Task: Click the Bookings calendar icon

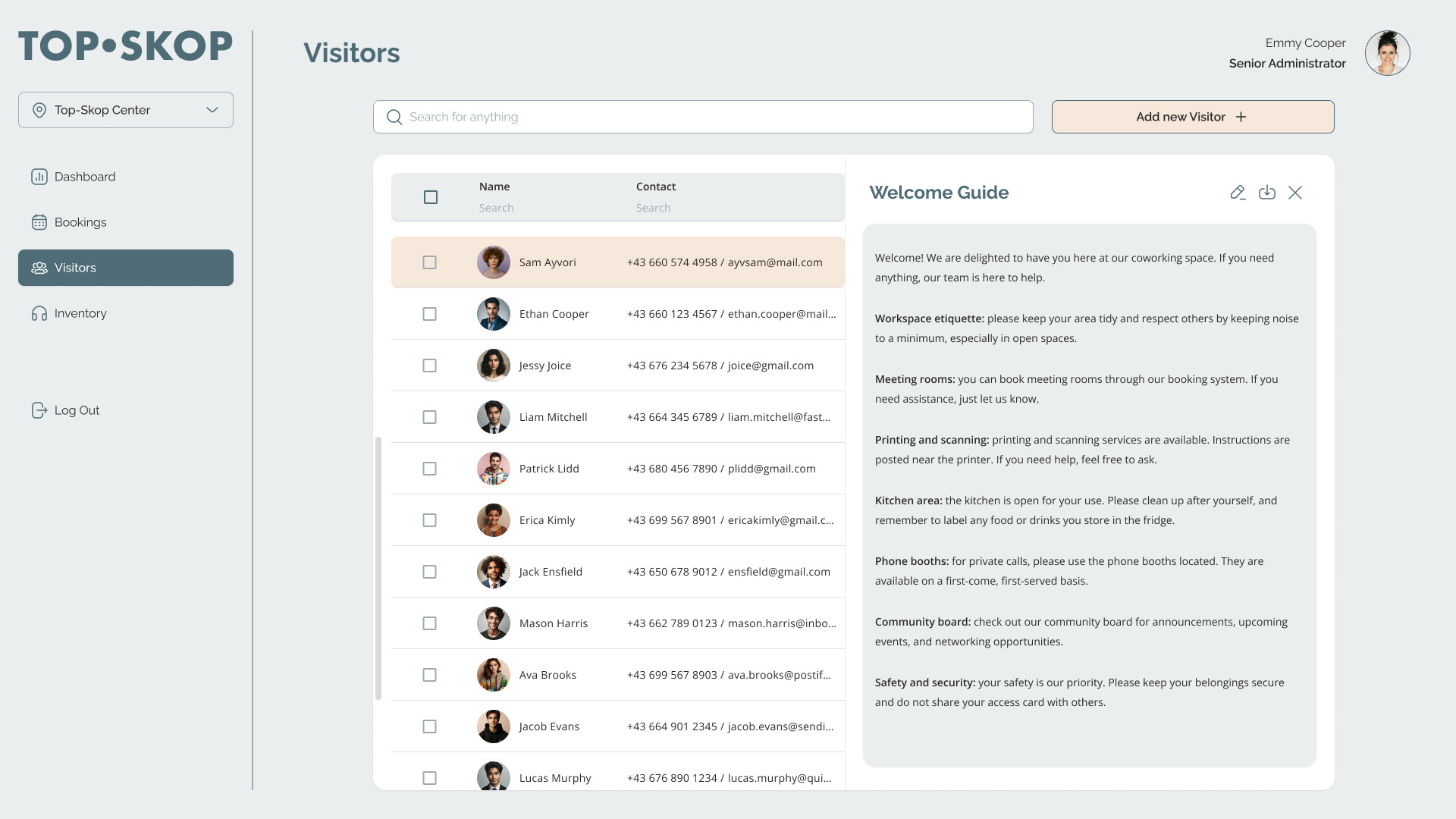Action: click(39, 222)
